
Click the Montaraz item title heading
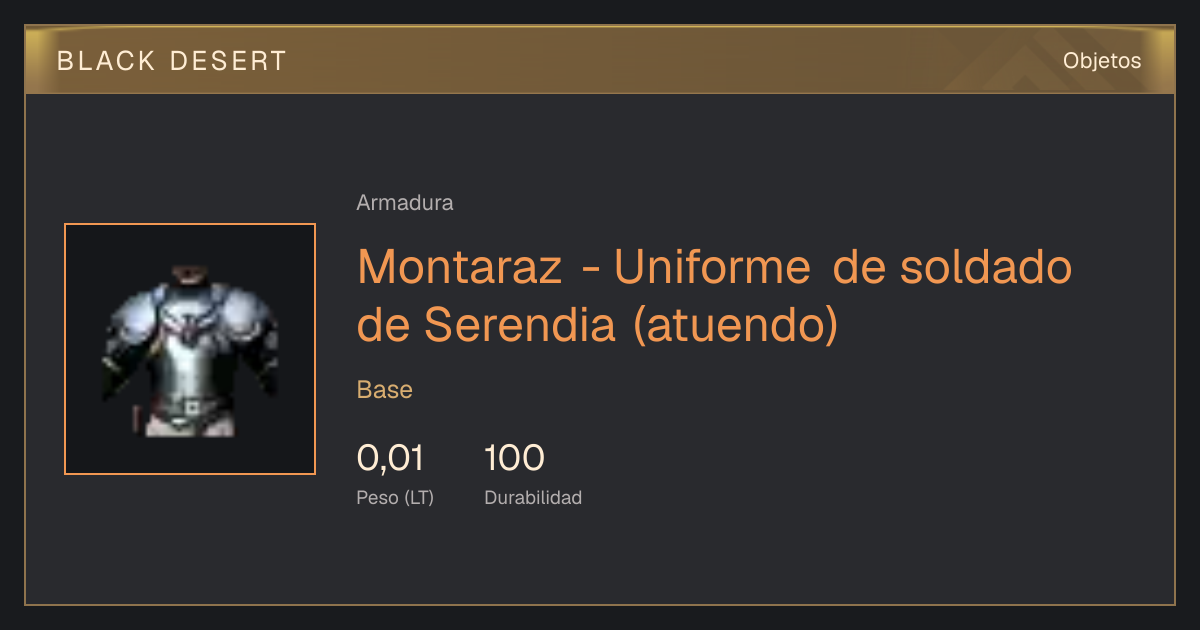click(714, 294)
